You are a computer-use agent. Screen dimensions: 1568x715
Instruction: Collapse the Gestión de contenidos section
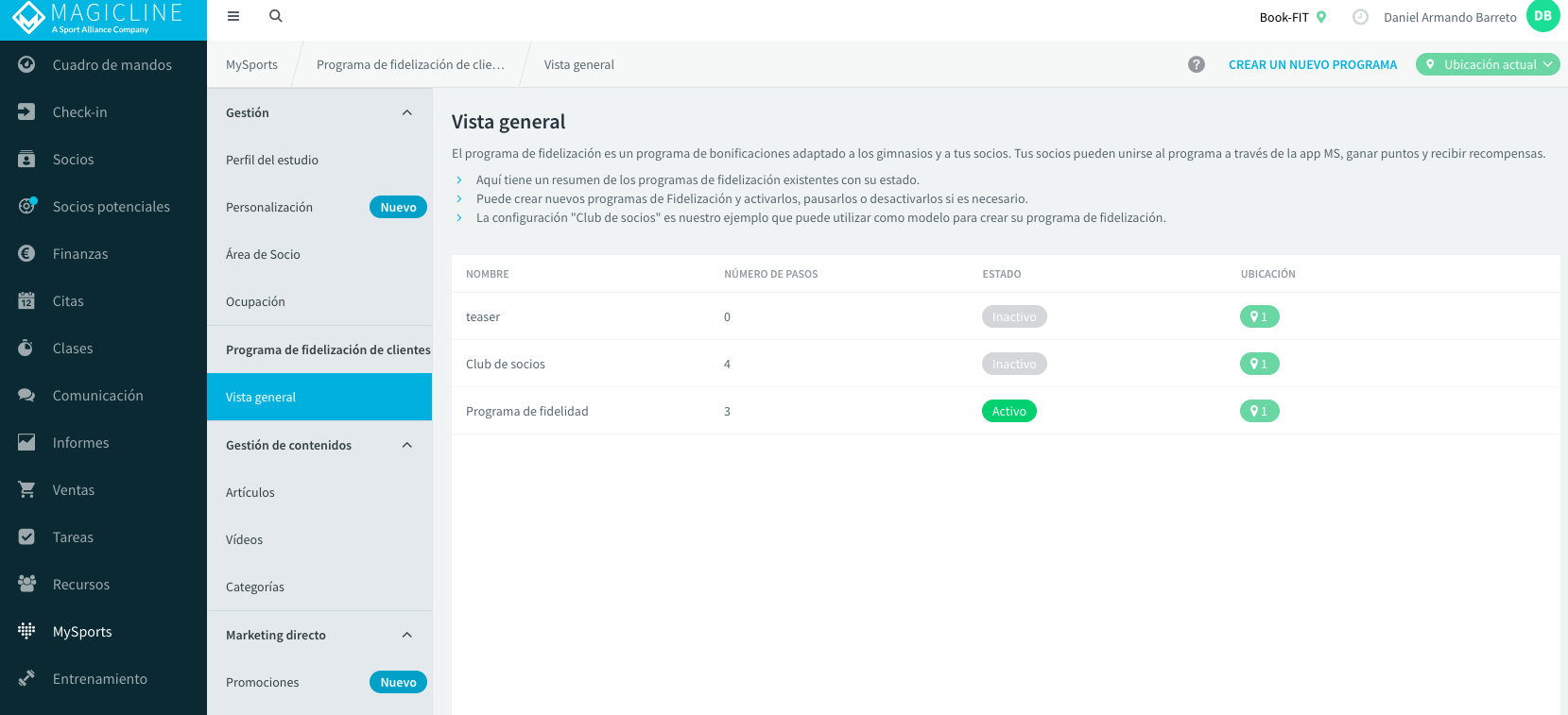pyautogui.click(x=407, y=445)
